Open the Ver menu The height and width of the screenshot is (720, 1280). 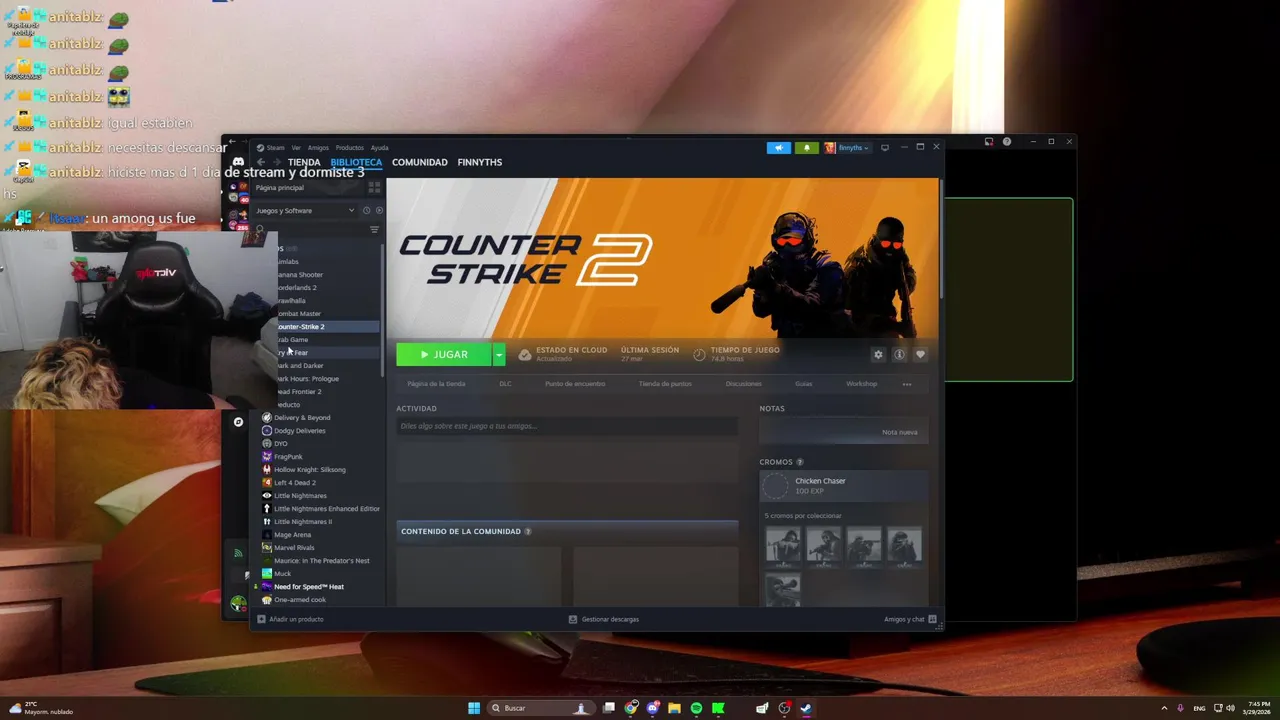[296, 148]
